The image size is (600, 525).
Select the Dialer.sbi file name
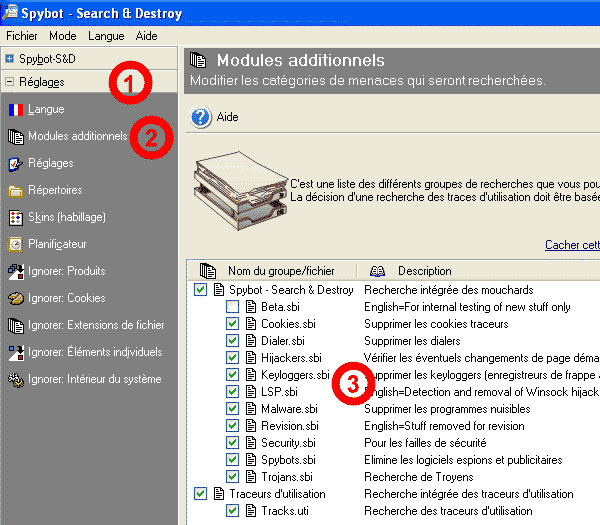283,341
